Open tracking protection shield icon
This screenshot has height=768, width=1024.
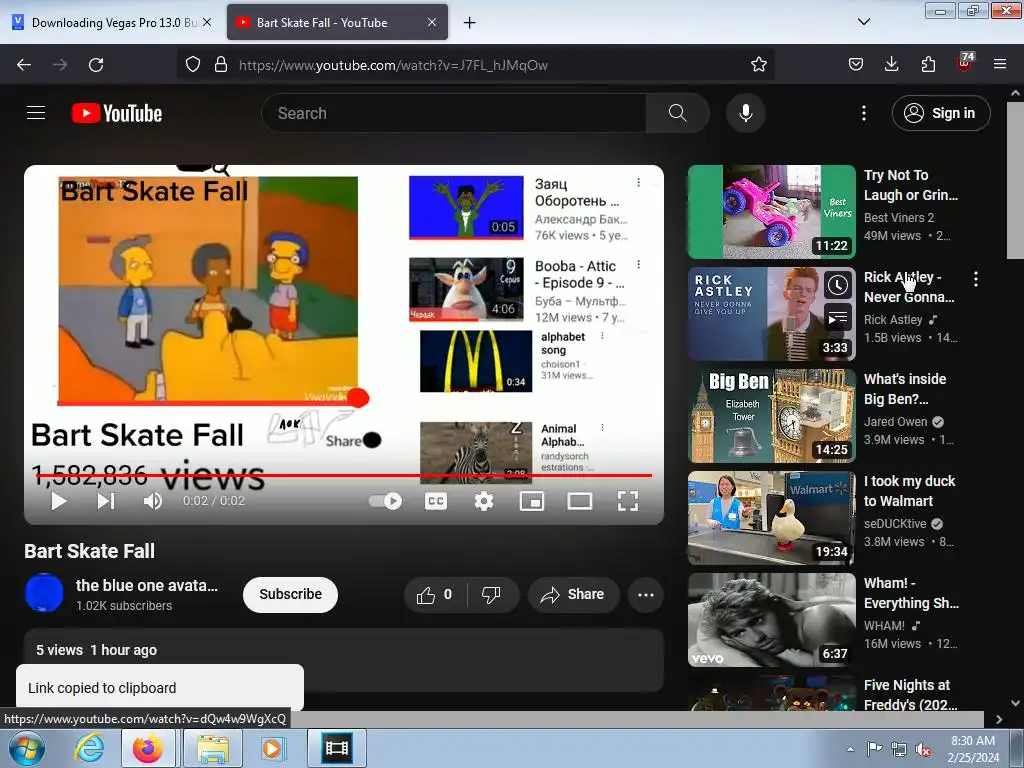[x=193, y=65]
